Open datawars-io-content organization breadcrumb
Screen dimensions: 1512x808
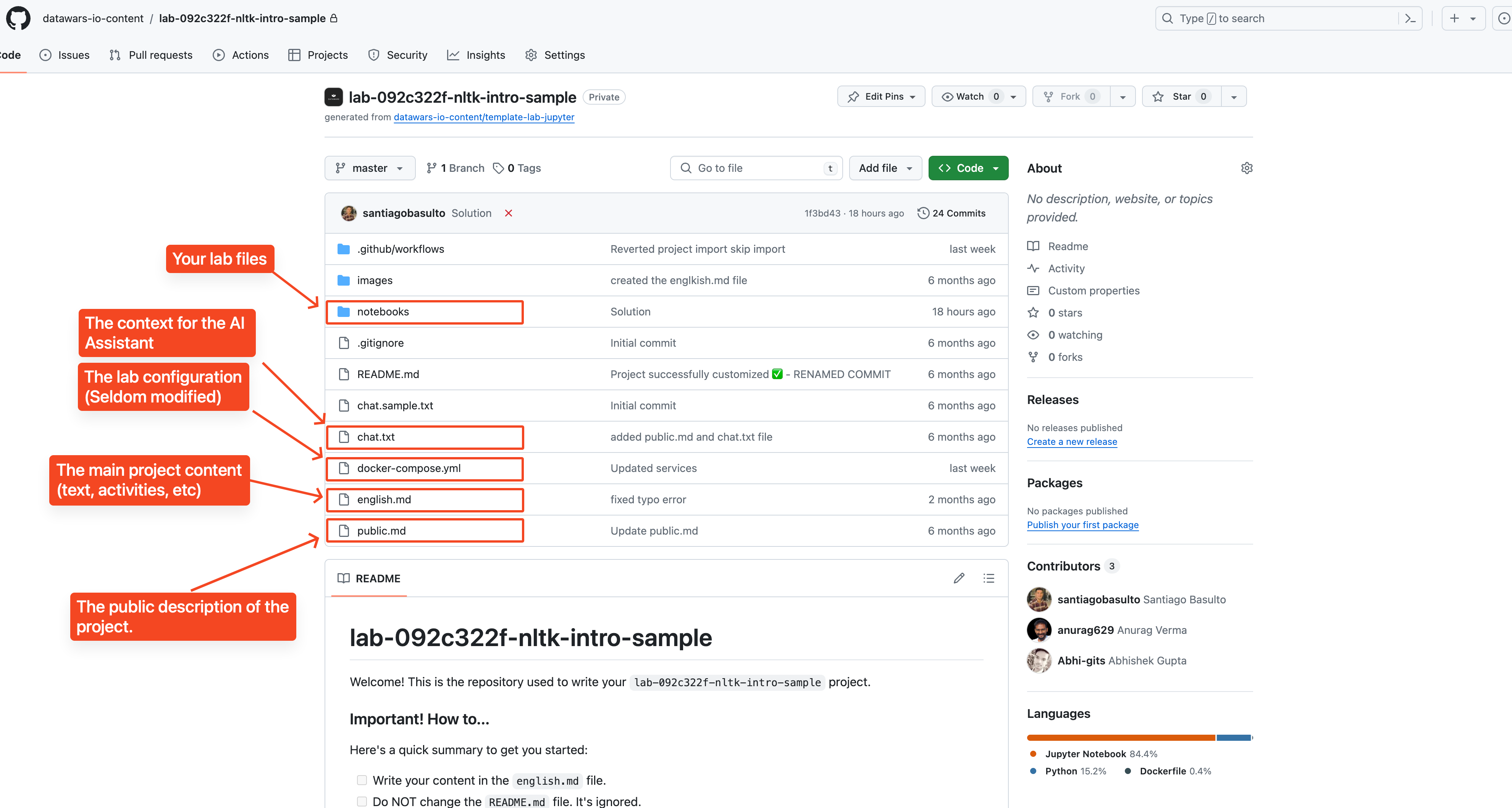(93, 18)
